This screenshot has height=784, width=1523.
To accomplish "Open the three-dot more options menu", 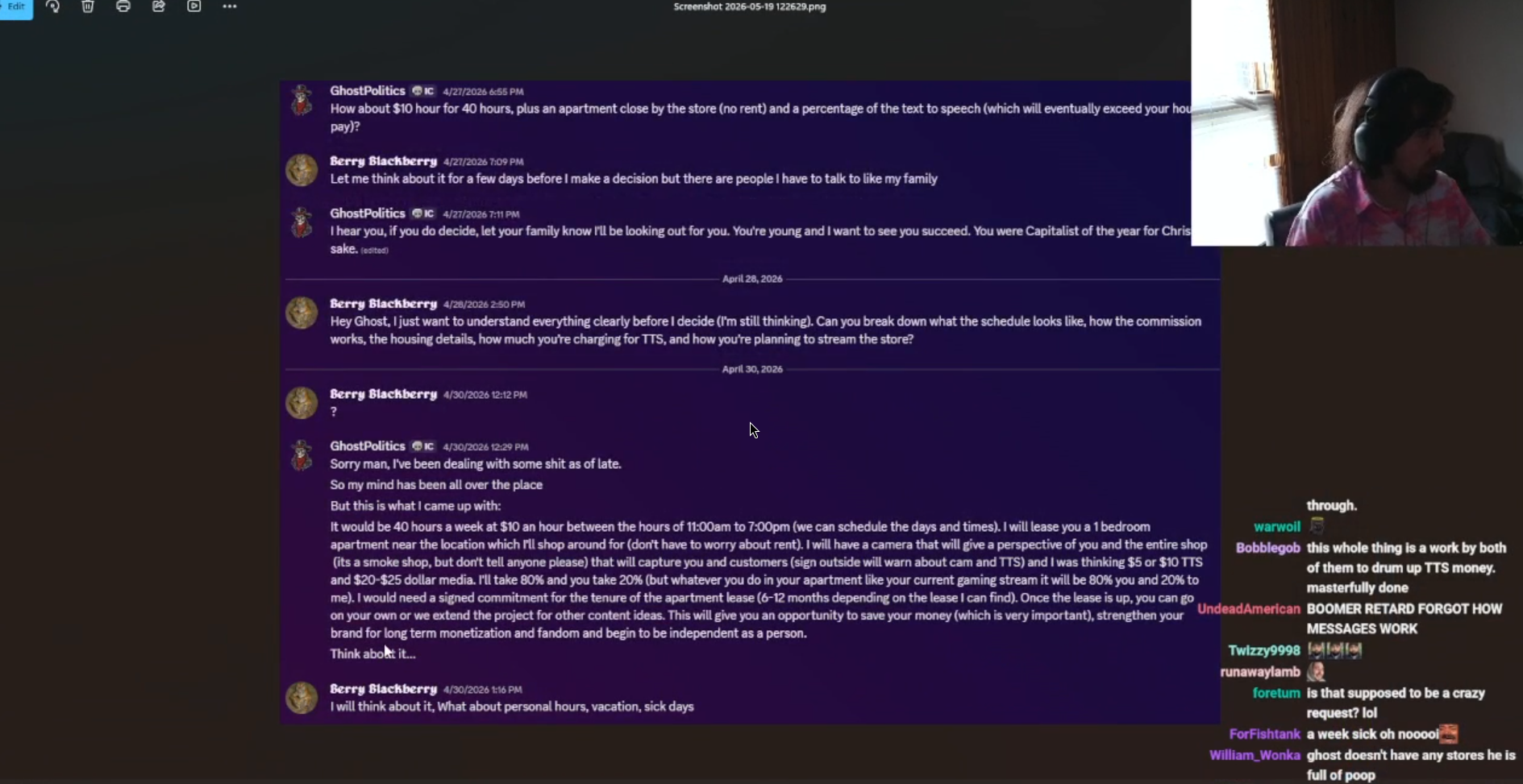I will [230, 6].
